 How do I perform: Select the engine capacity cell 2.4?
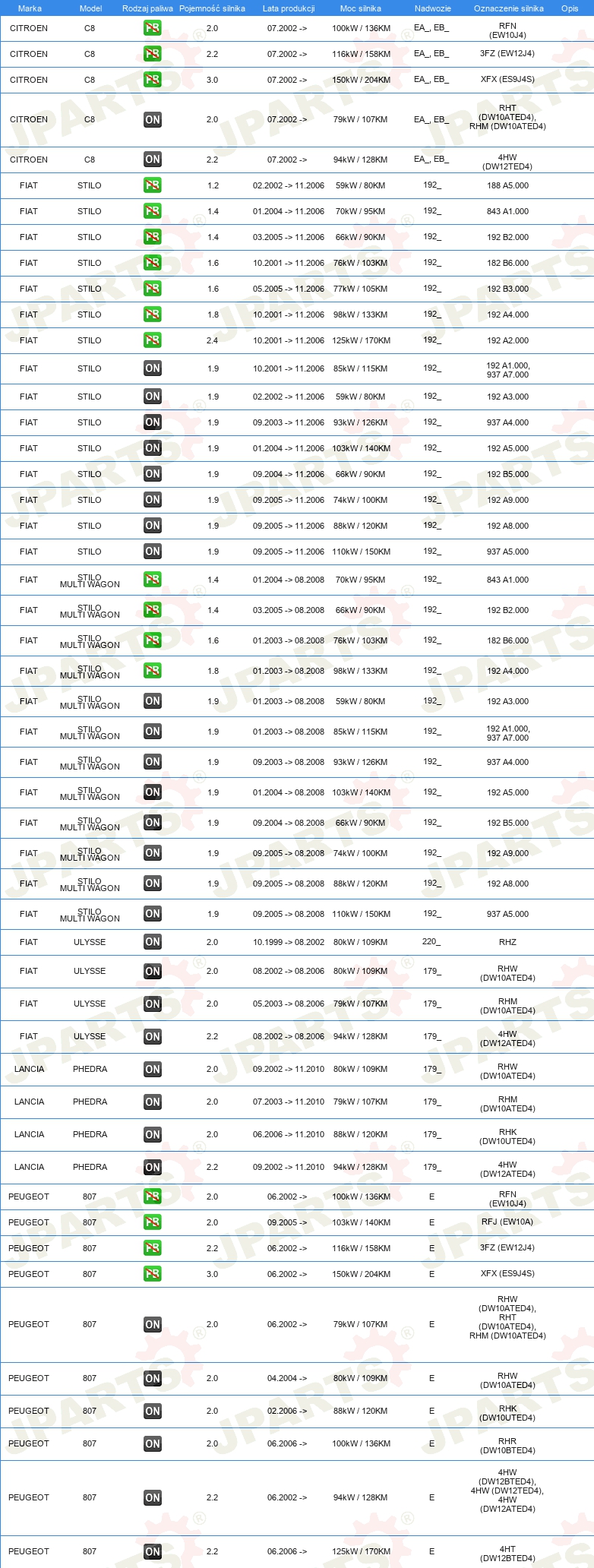[x=212, y=340]
